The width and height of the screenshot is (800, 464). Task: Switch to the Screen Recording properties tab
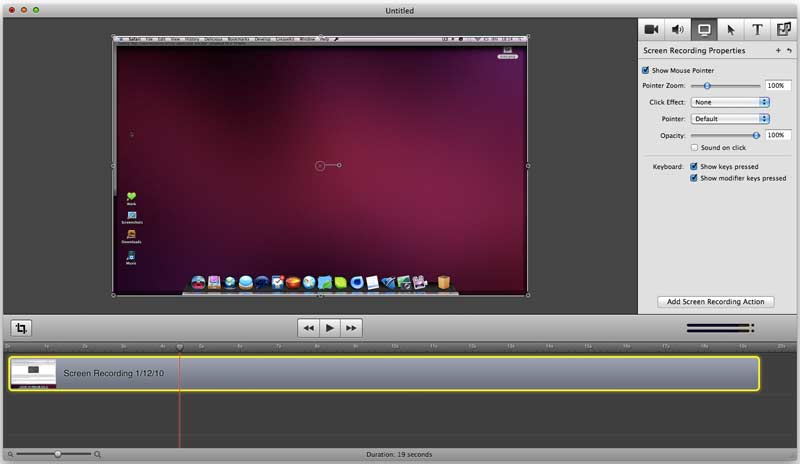click(706, 30)
